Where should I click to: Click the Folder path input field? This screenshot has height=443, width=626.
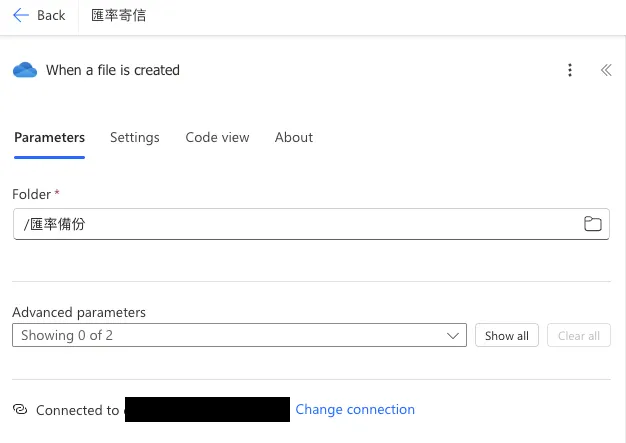coord(300,224)
